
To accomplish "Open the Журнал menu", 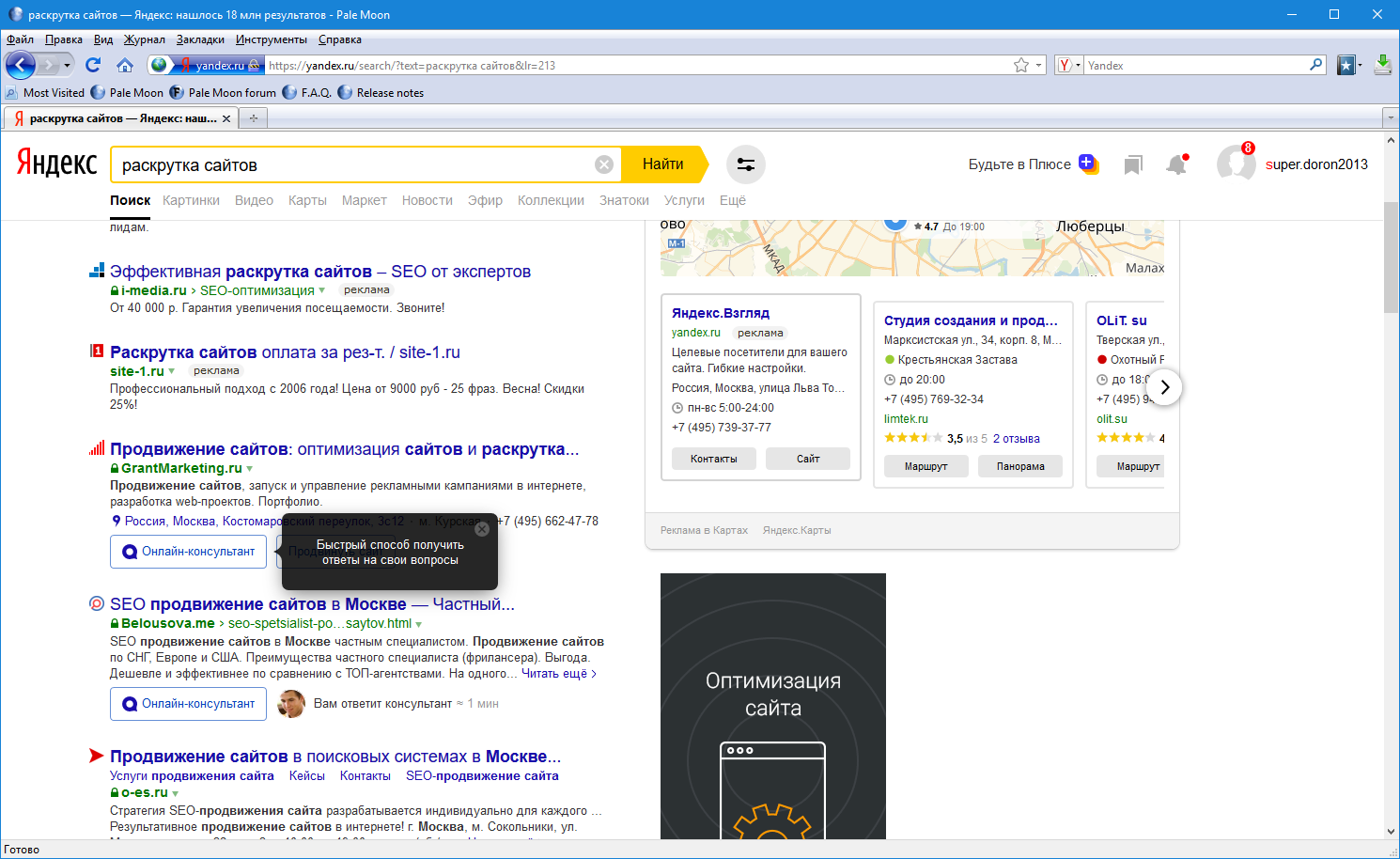I will [x=145, y=39].
